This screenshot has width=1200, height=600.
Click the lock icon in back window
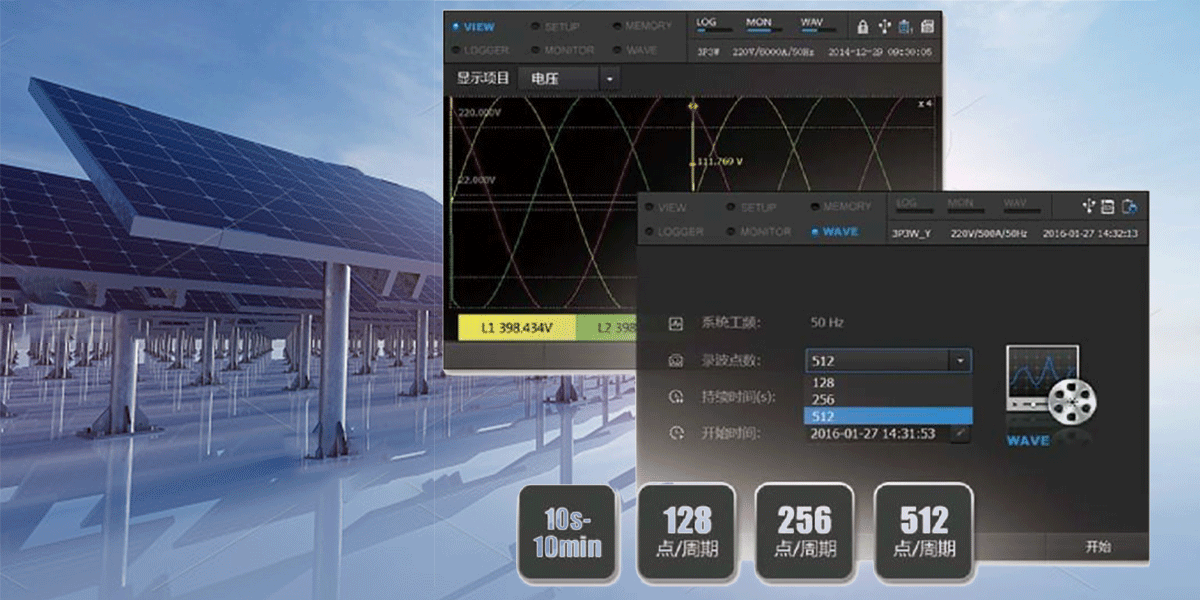tap(863, 27)
